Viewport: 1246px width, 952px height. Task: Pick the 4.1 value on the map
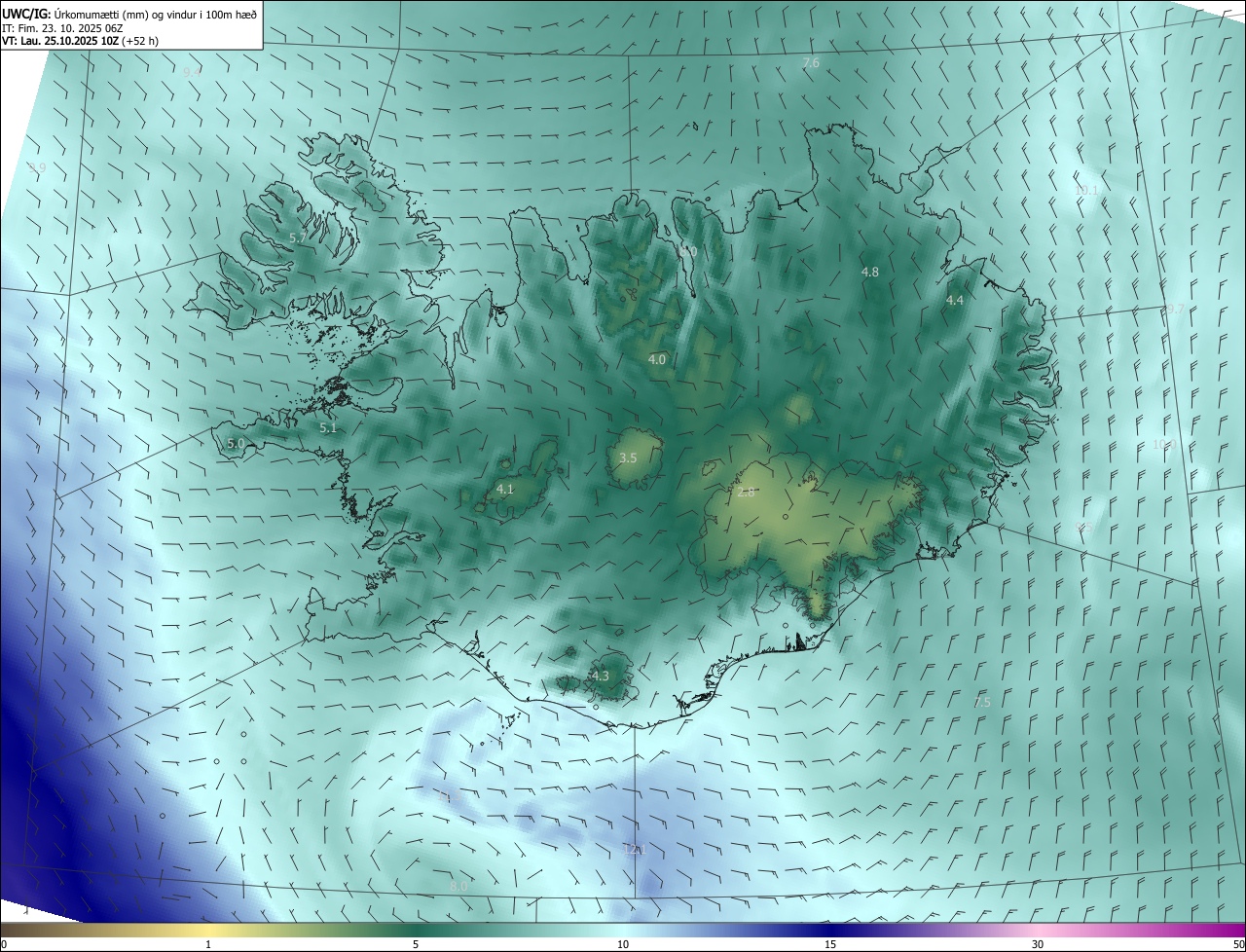(x=504, y=489)
